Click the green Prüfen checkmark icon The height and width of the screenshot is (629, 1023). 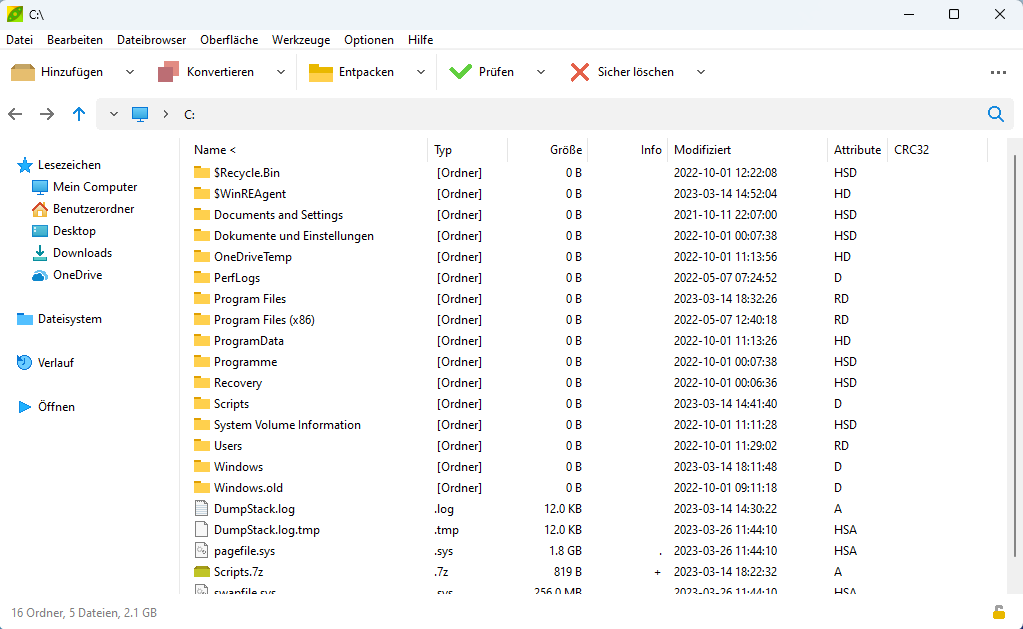pyautogui.click(x=460, y=72)
